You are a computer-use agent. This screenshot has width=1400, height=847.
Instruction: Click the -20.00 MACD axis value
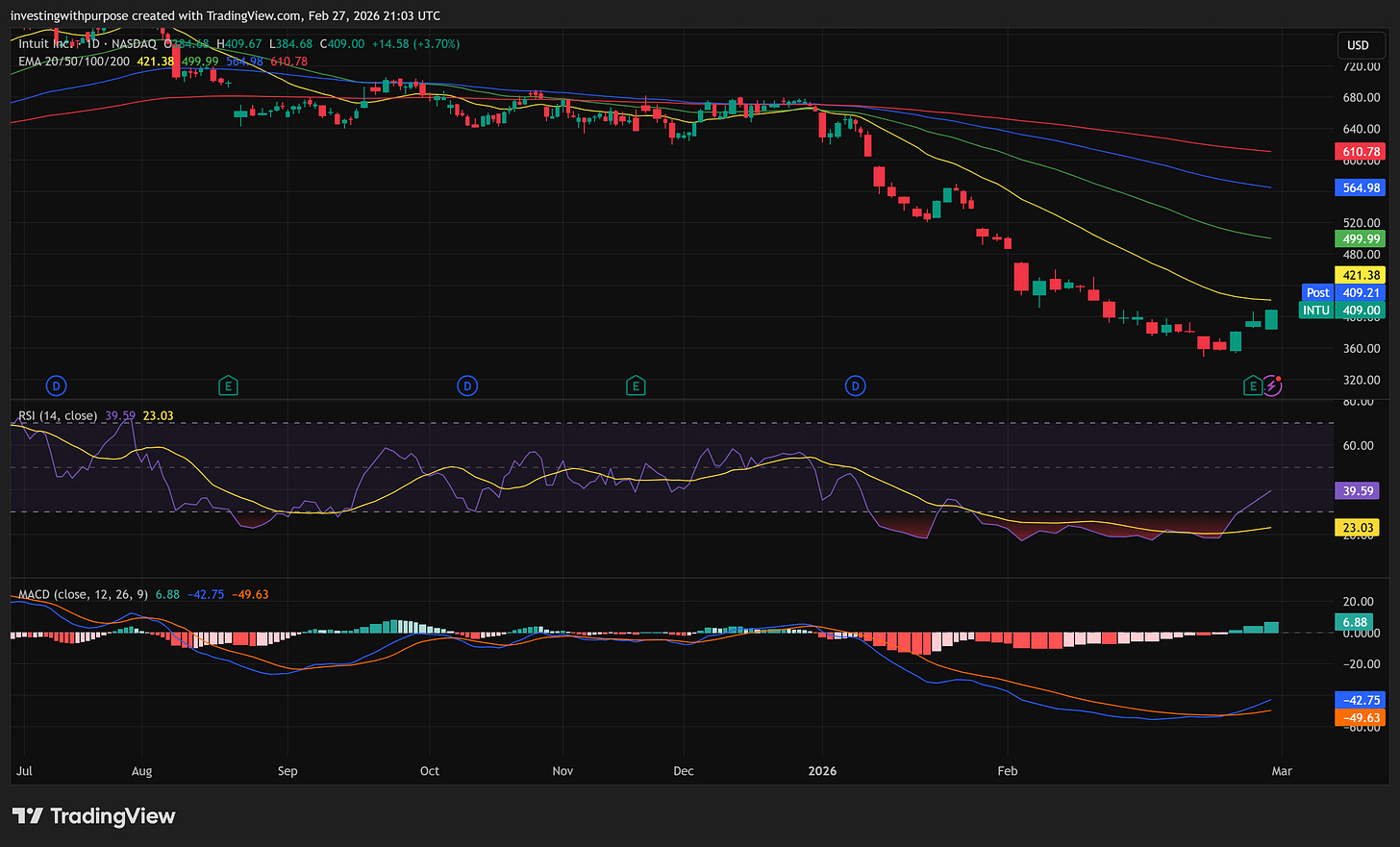click(1361, 665)
